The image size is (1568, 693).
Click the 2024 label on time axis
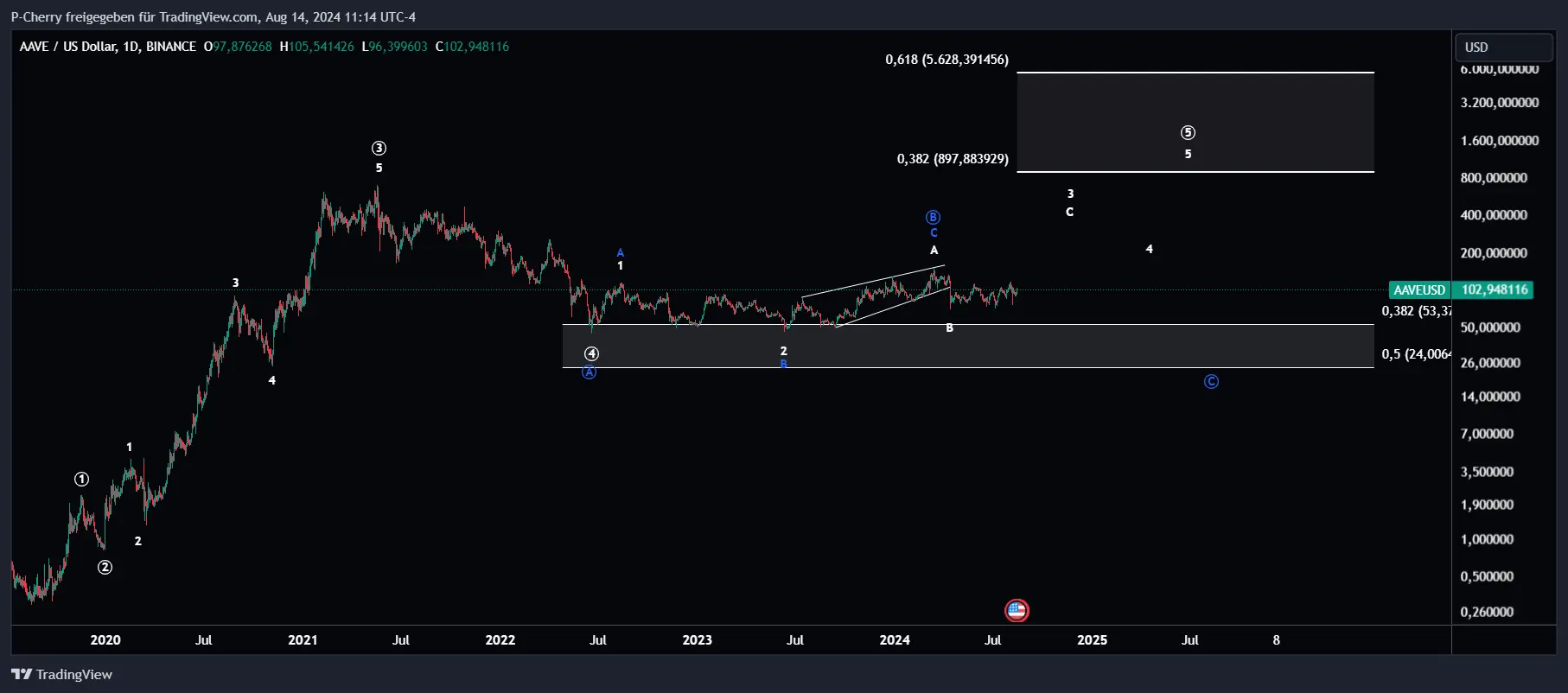[895, 640]
